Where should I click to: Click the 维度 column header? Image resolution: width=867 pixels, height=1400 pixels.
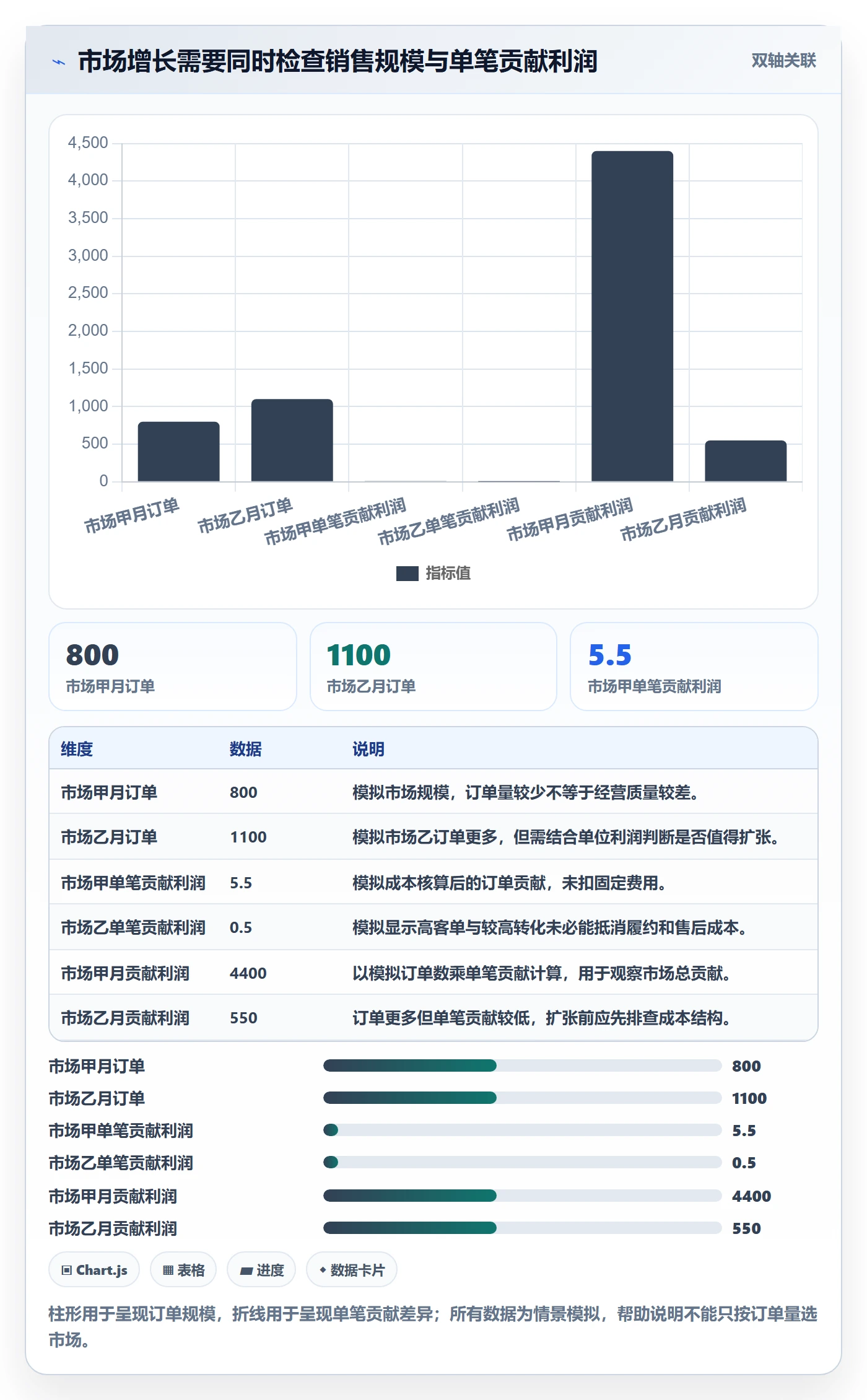click(x=77, y=749)
